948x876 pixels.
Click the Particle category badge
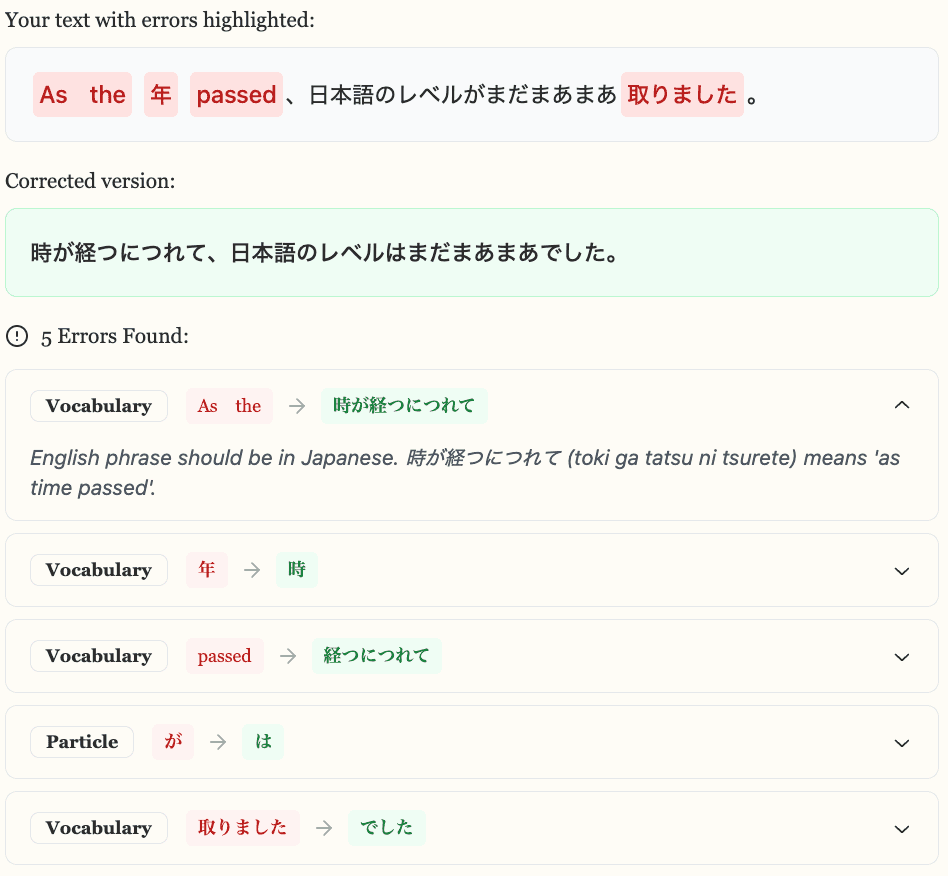82,742
